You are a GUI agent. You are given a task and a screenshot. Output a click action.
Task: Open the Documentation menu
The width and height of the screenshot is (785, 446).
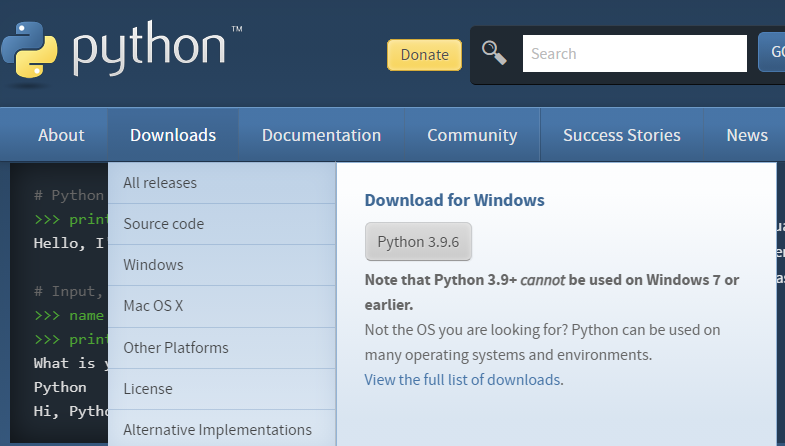[321, 135]
